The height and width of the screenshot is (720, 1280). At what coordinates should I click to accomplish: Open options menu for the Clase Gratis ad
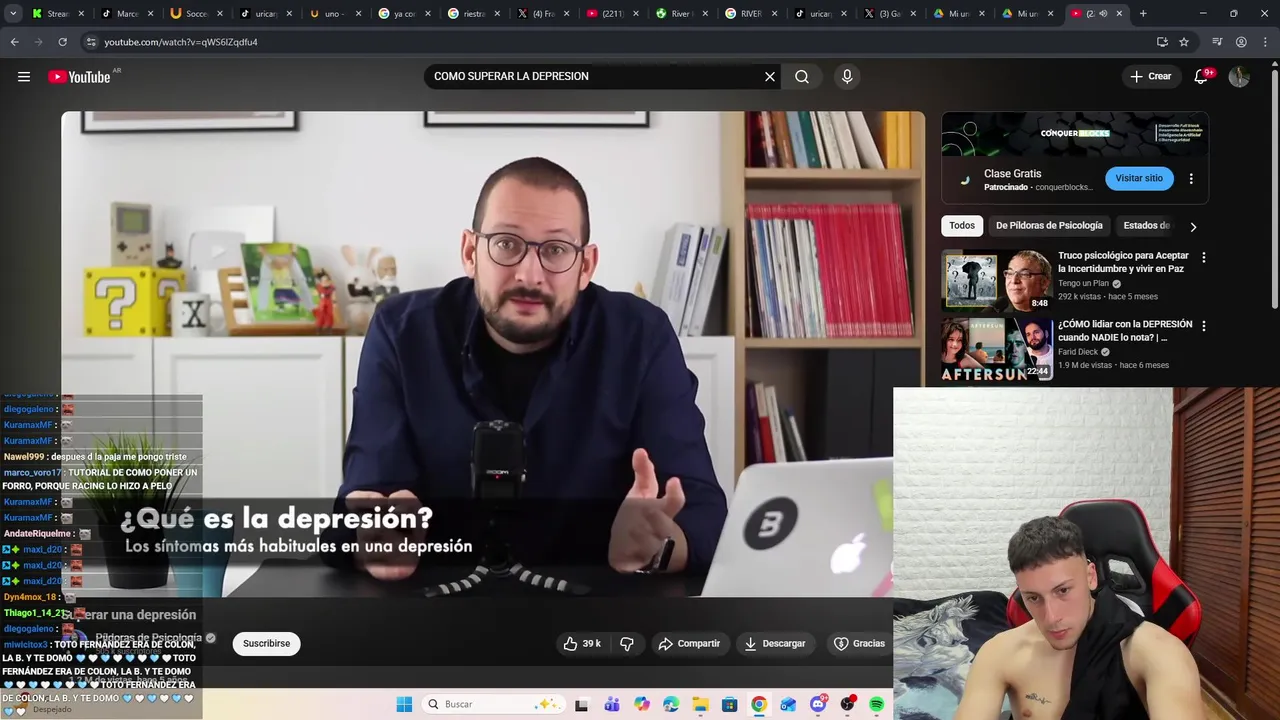[x=1191, y=179]
